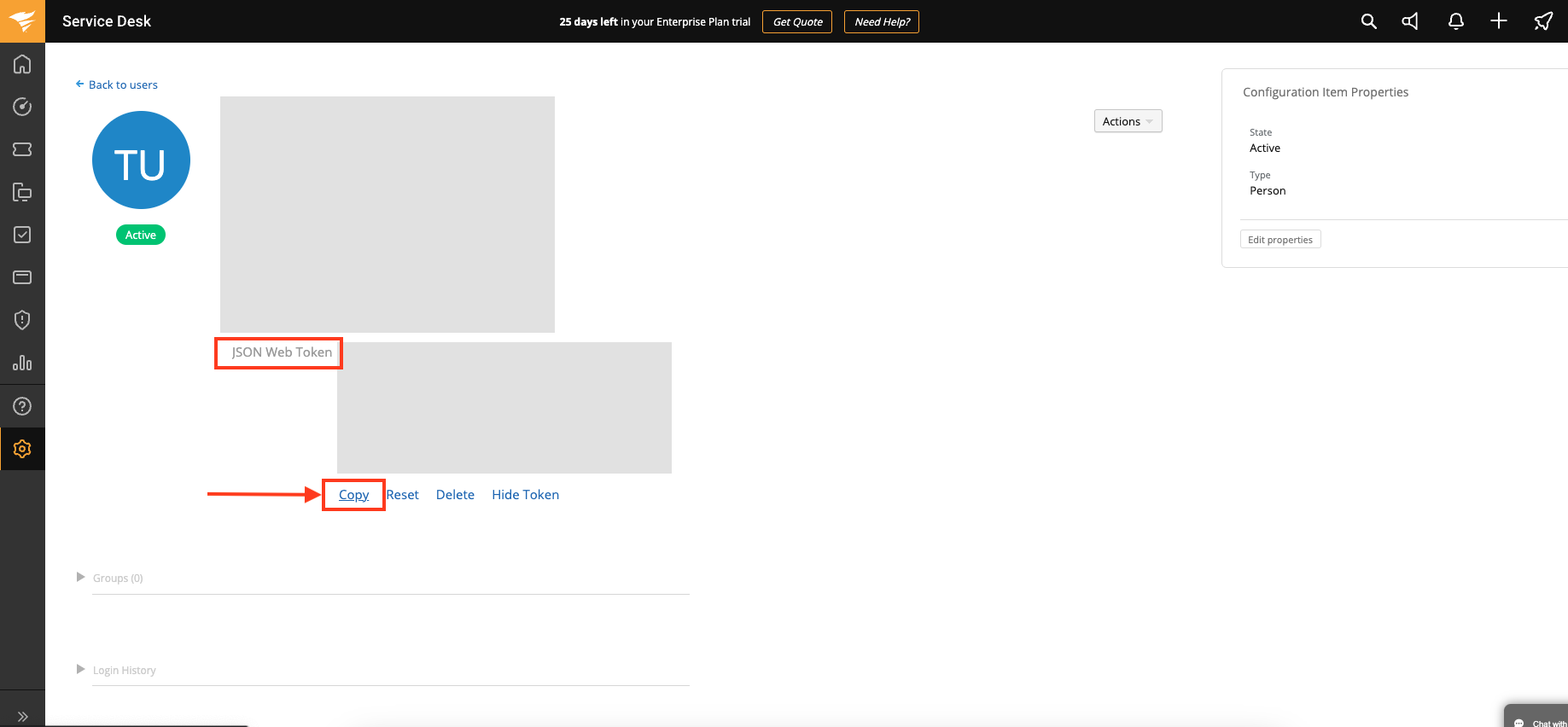
Task: Click the SolarWinds logo icon
Action: (22, 21)
